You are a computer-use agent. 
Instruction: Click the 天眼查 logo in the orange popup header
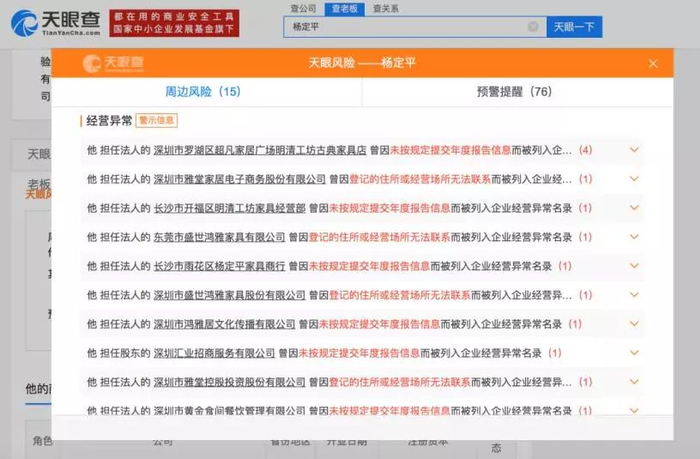click(x=113, y=63)
